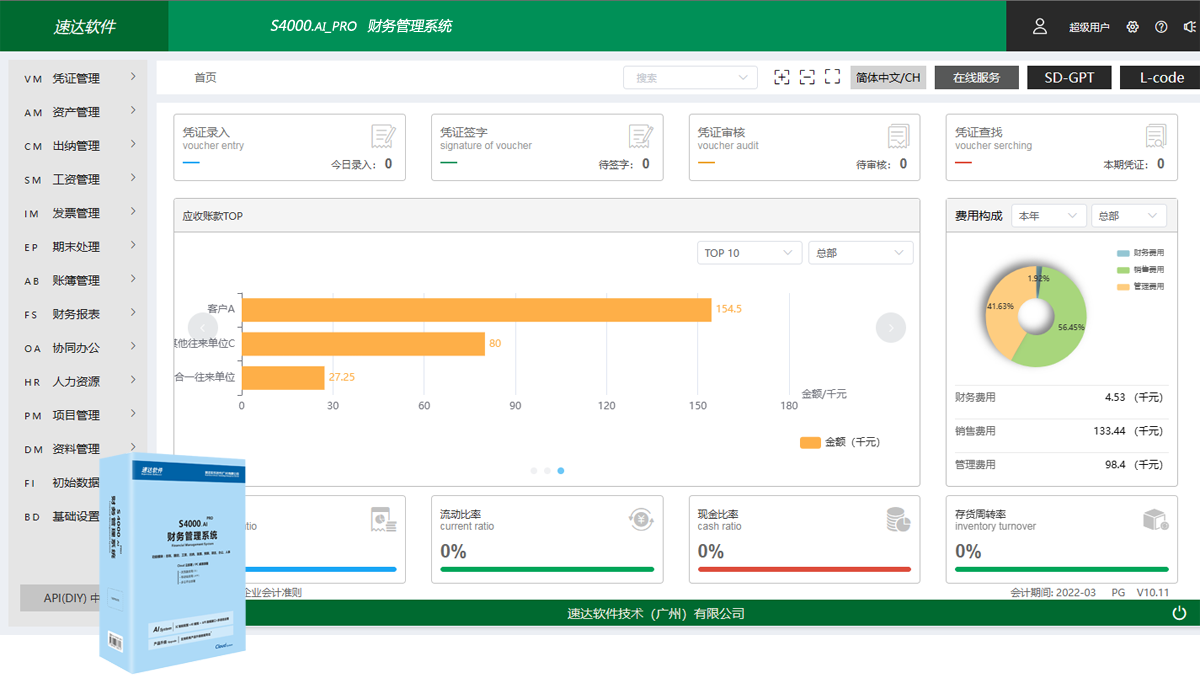Toggle the 销售费用 legend series
The image size is (1200, 700).
pos(1141,270)
